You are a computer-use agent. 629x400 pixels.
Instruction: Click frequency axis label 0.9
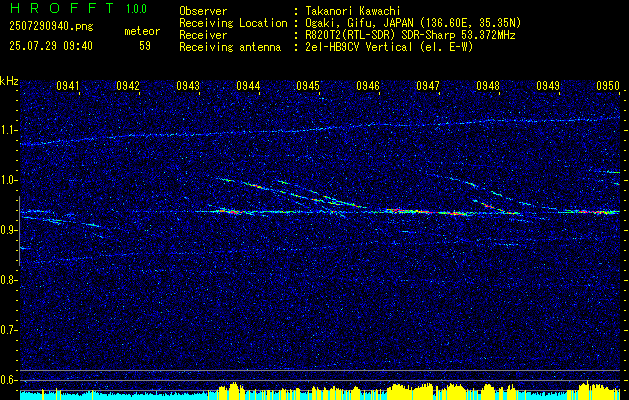click(8, 230)
